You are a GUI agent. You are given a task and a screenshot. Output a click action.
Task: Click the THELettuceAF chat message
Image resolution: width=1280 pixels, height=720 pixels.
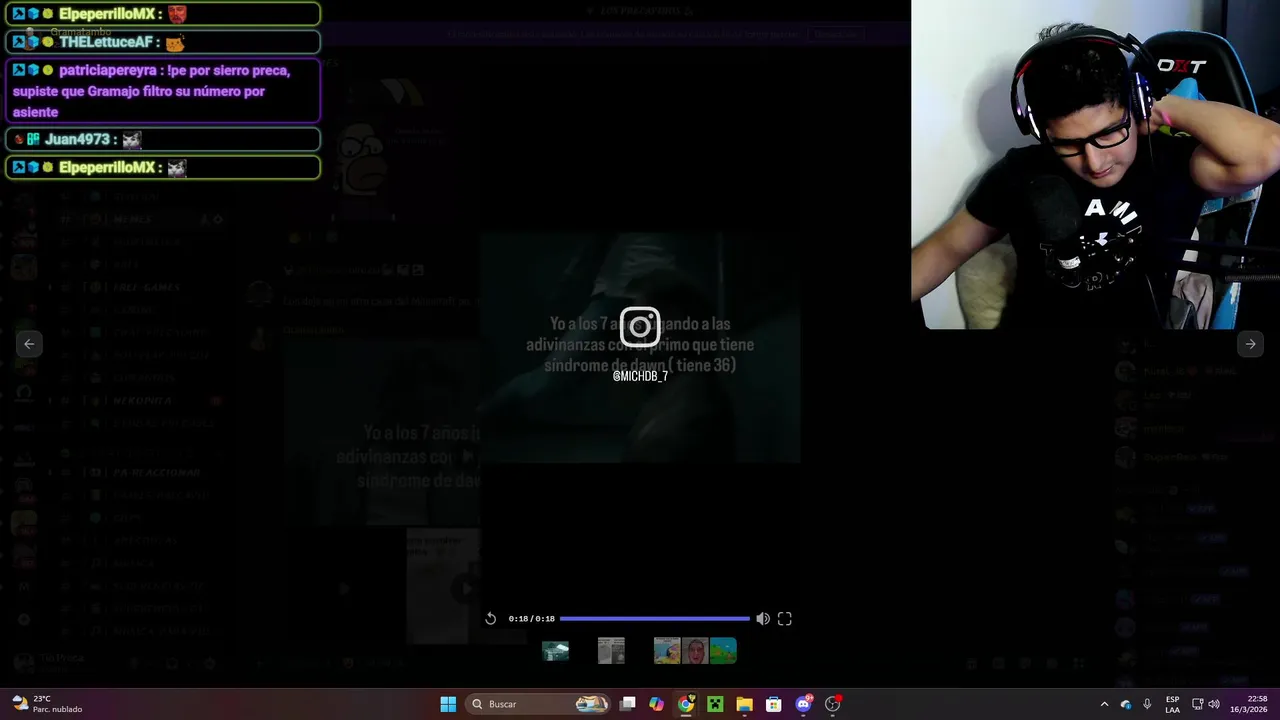(163, 42)
